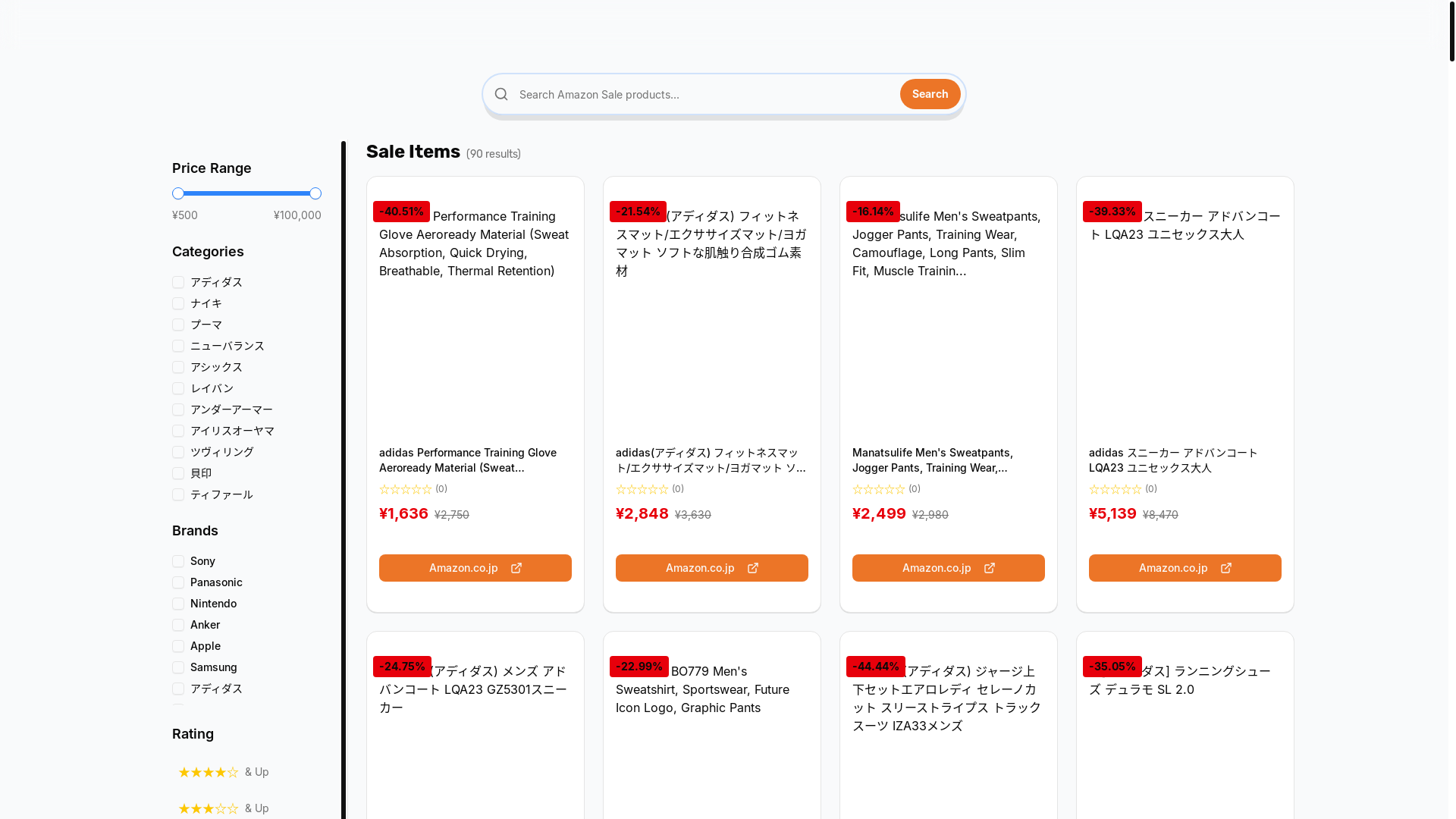Screen dimensions: 1456x819
Task: Open Amazon.co.jp for the adidas fitness mat
Action: click(x=712, y=568)
